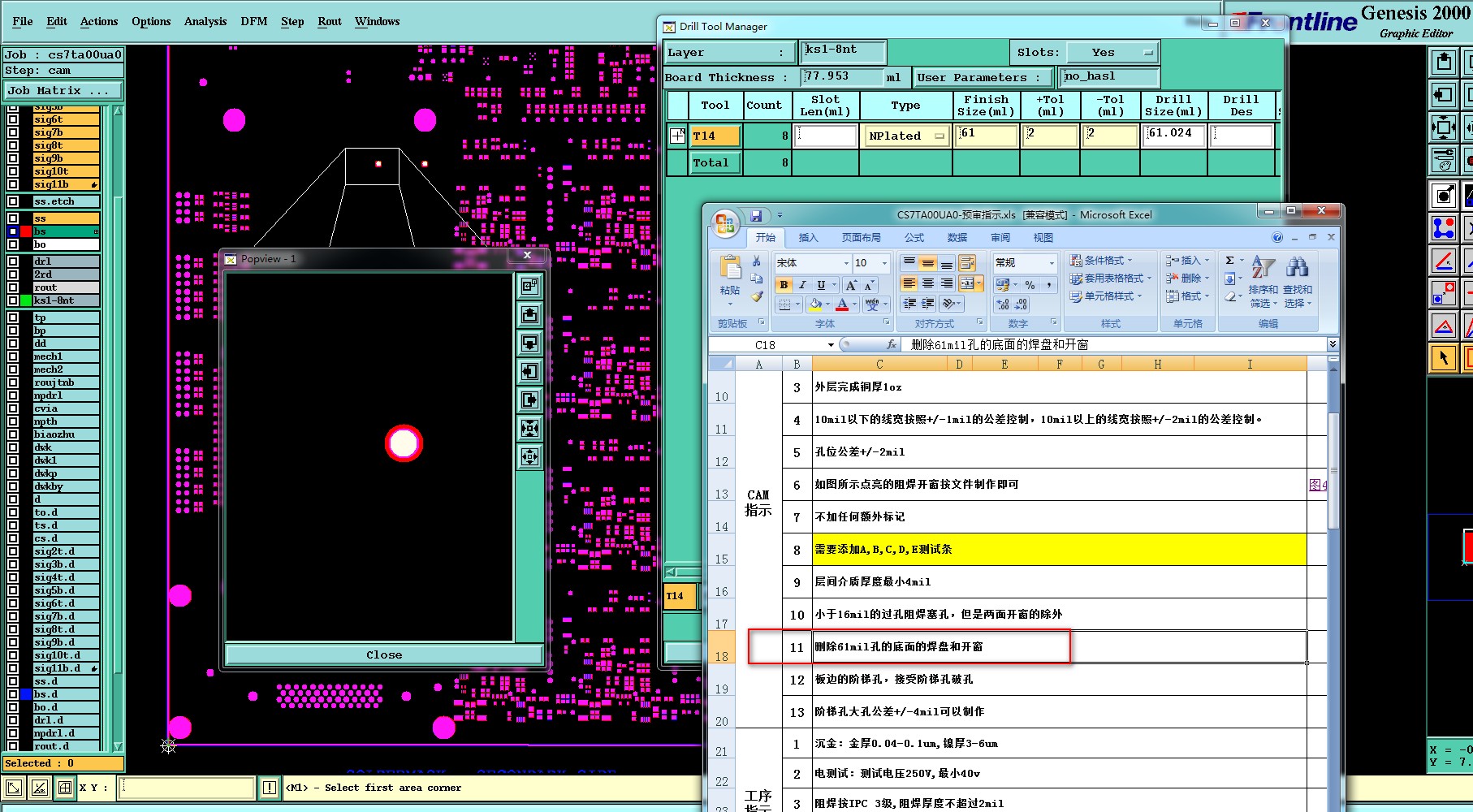
Task: Toggle the ss.etch layer checkbox
Action: point(13,201)
